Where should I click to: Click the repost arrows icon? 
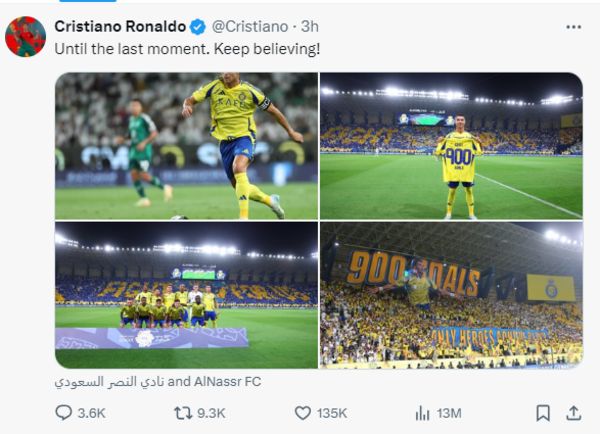(183, 412)
